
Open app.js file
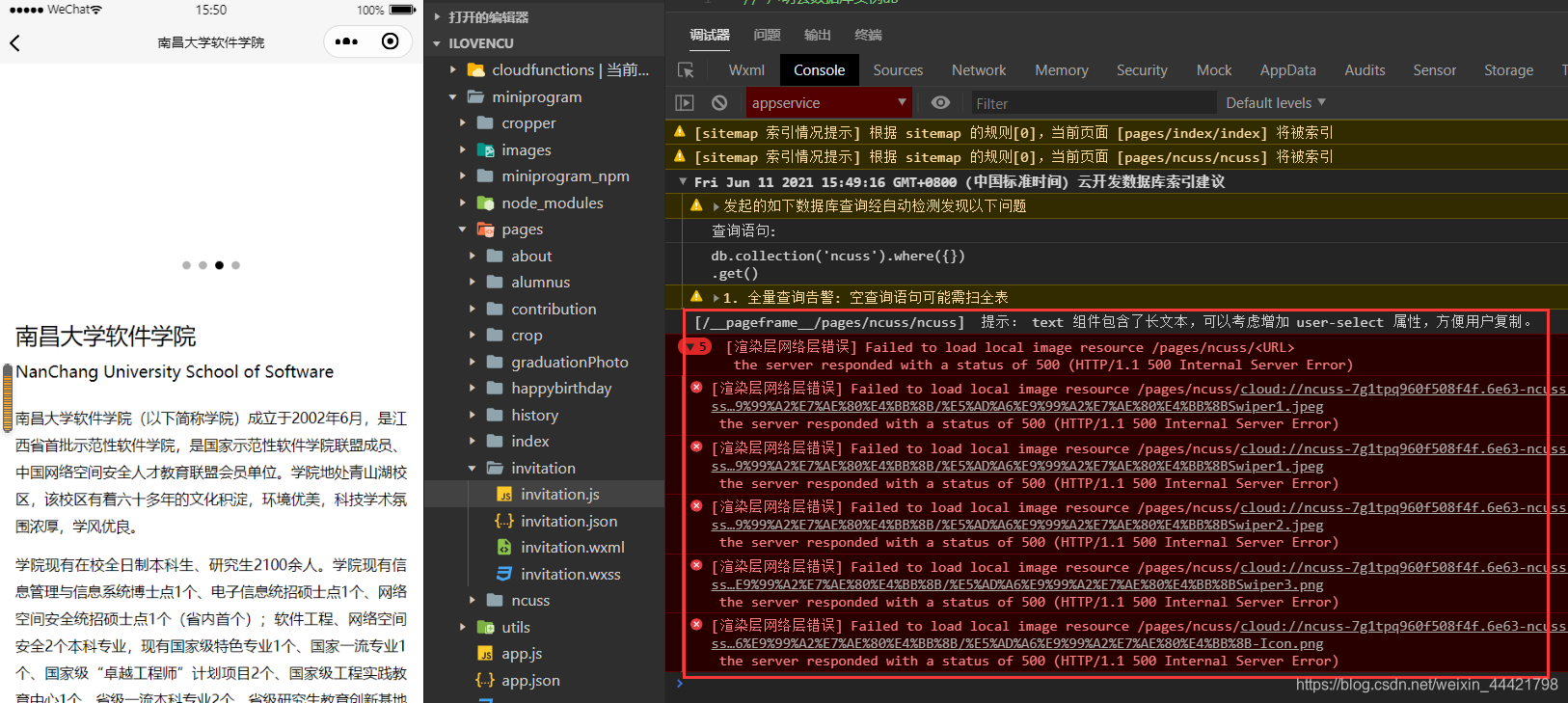click(521, 653)
